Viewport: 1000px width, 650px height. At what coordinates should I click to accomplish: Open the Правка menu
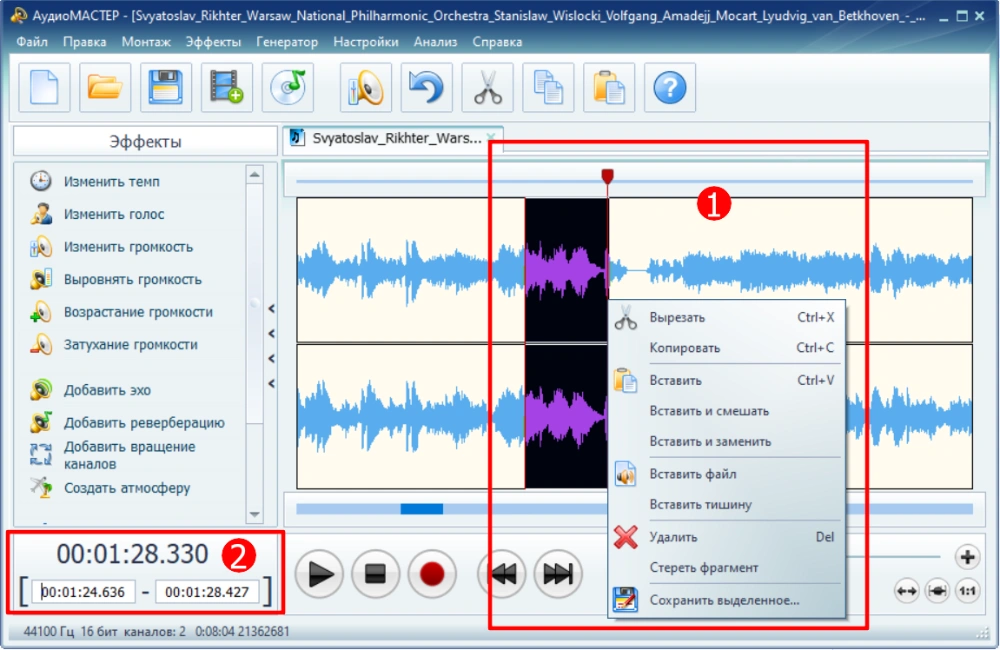point(84,42)
